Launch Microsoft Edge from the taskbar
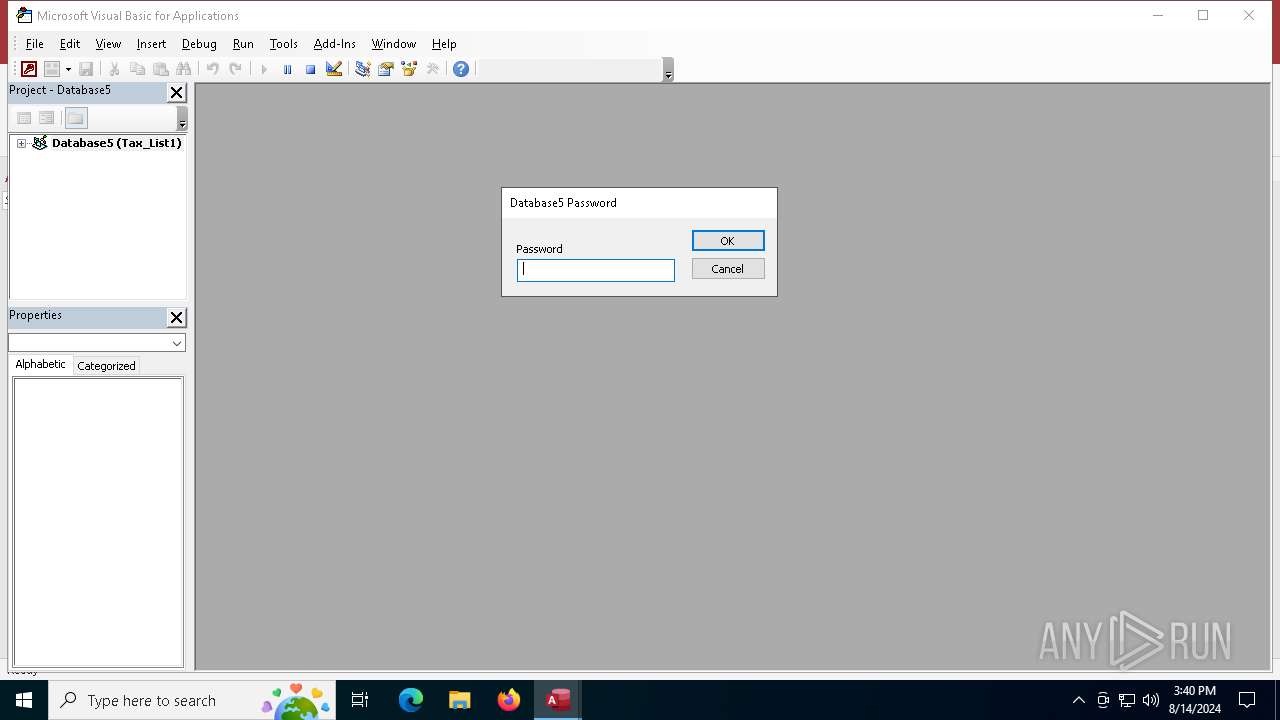This screenshot has width=1280, height=720. pyautogui.click(x=411, y=700)
